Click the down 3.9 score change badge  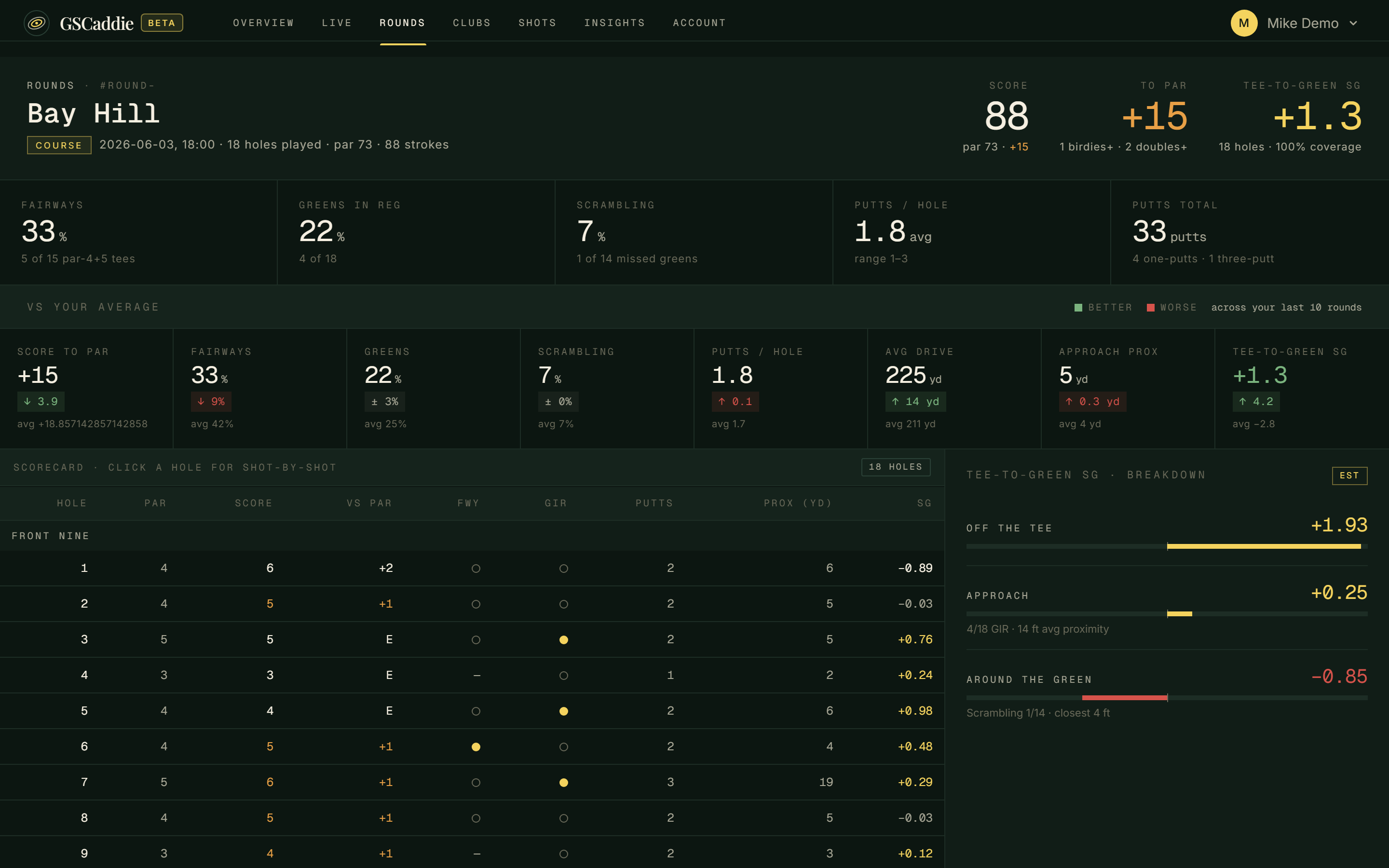point(41,402)
